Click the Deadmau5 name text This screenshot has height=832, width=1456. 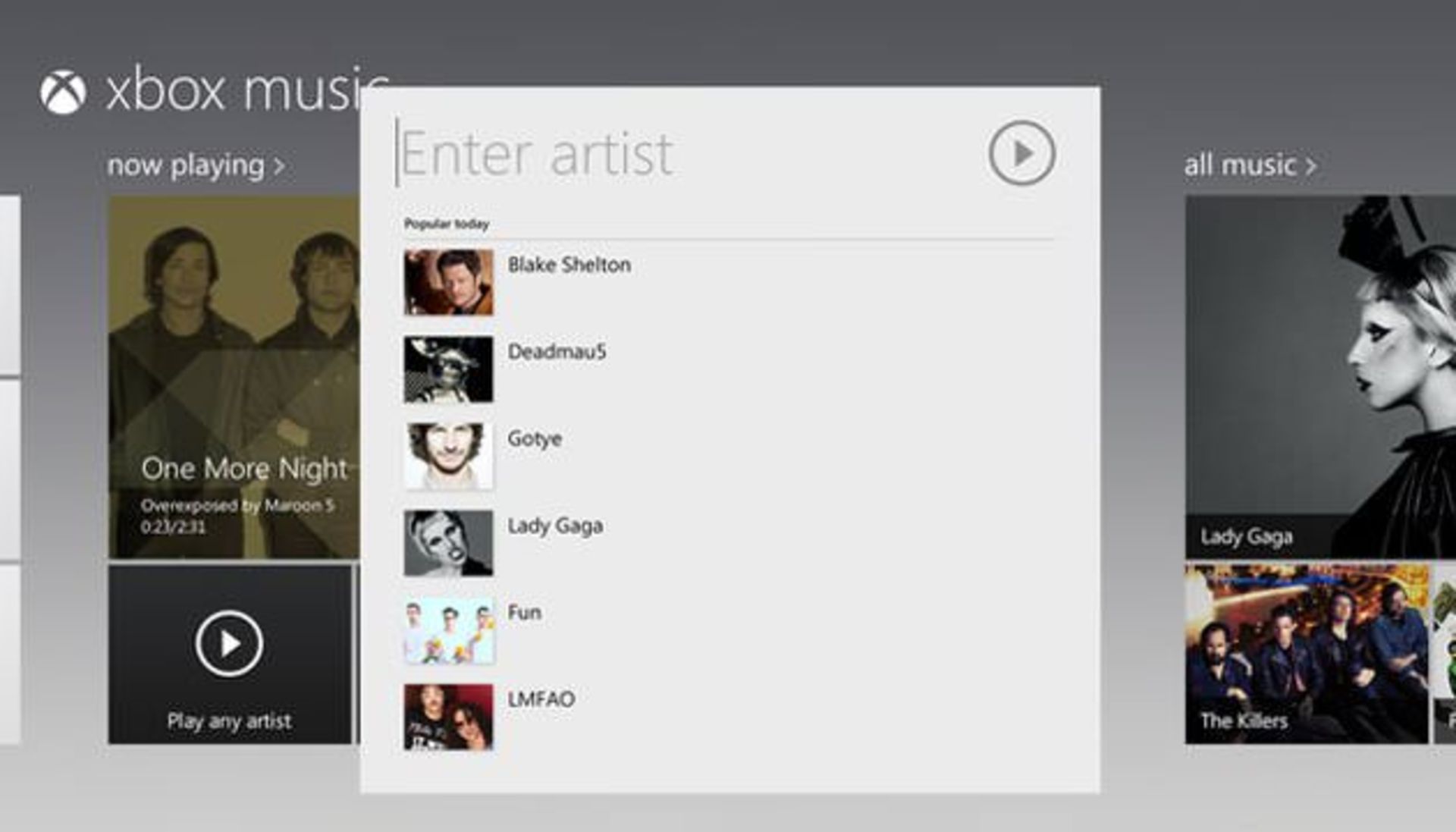click(x=557, y=352)
